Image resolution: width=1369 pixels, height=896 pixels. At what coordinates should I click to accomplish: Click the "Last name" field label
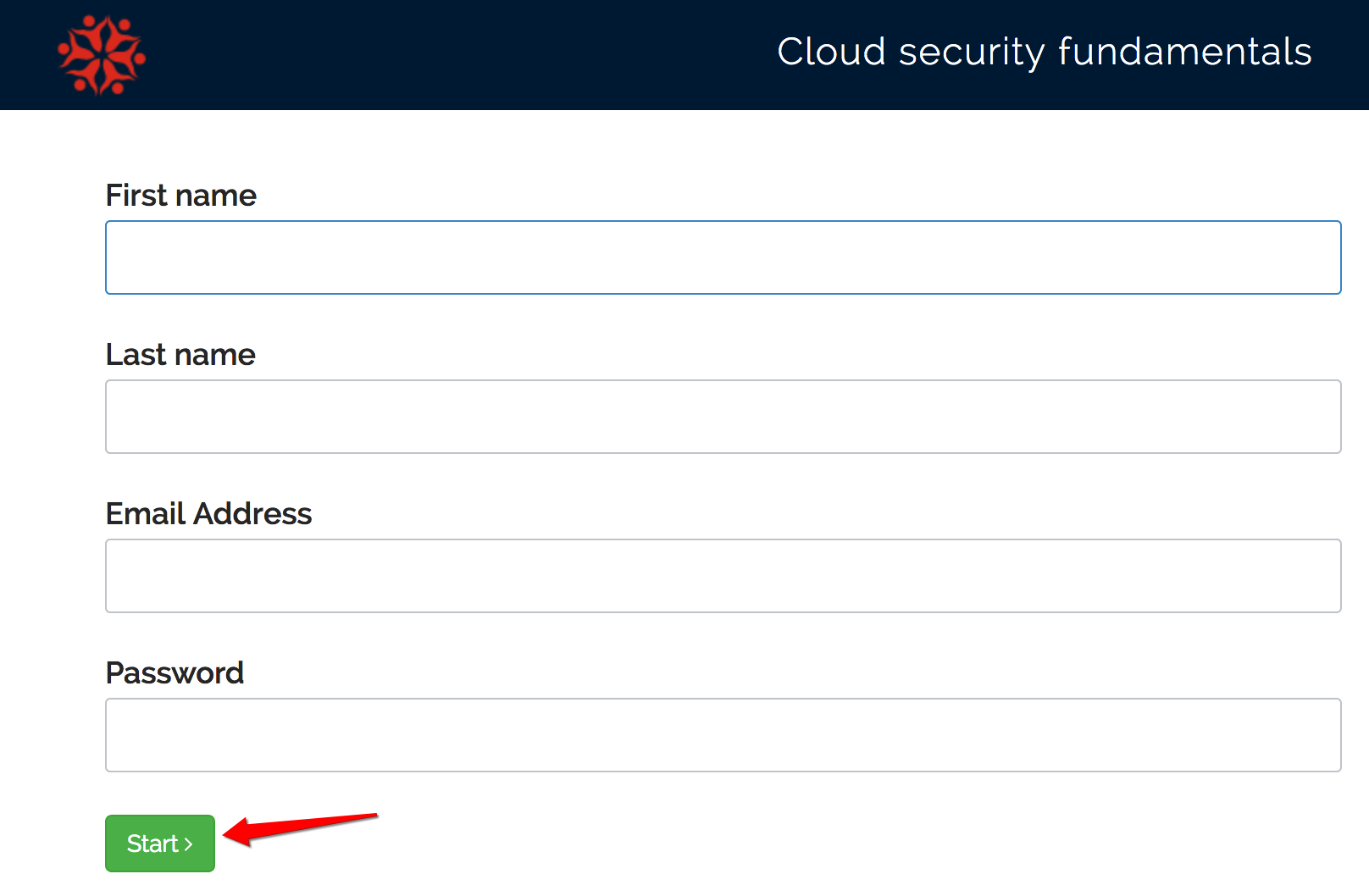click(180, 355)
